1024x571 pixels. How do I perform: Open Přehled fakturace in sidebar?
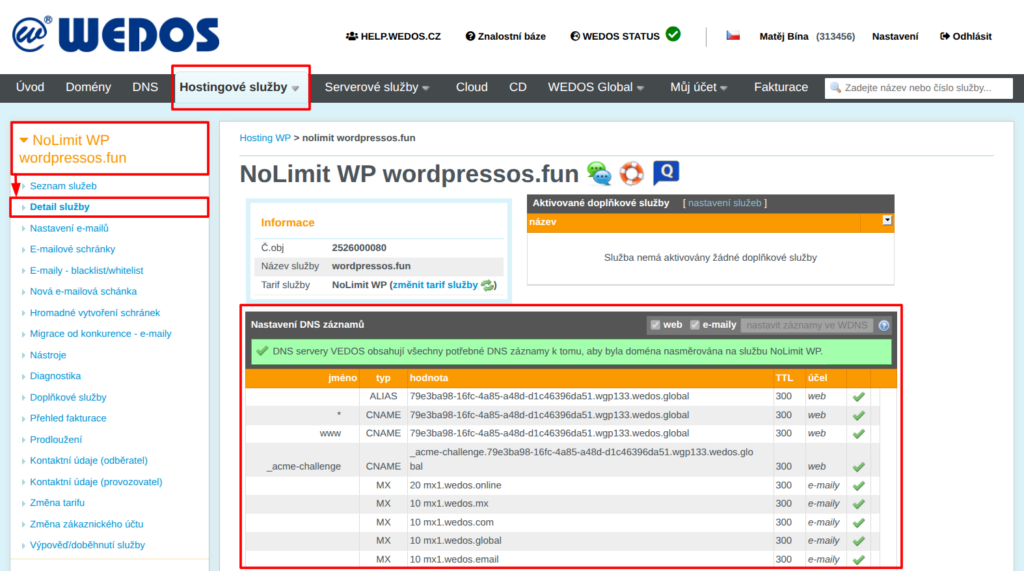tap(68, 418)
